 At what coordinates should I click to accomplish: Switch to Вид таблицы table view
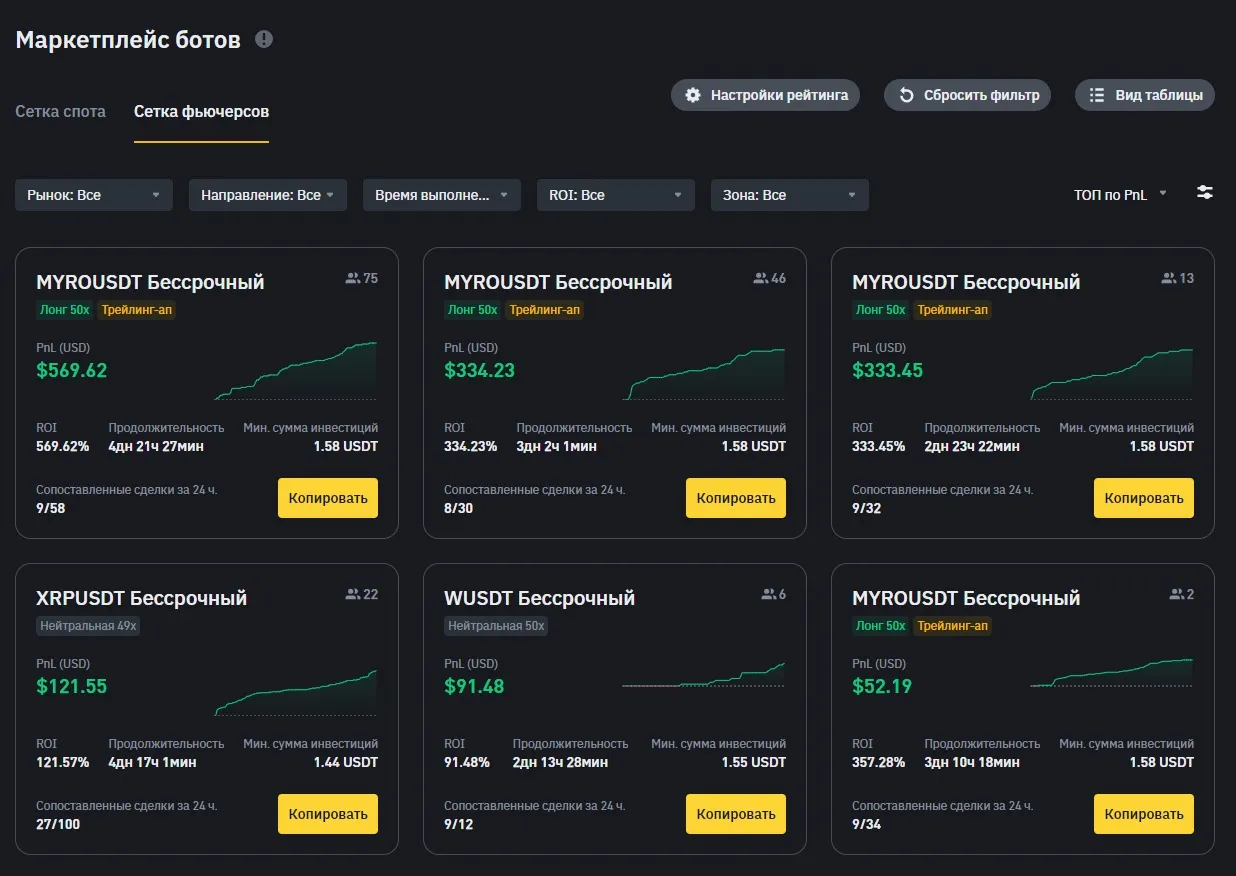click(x=1145, y=95)
